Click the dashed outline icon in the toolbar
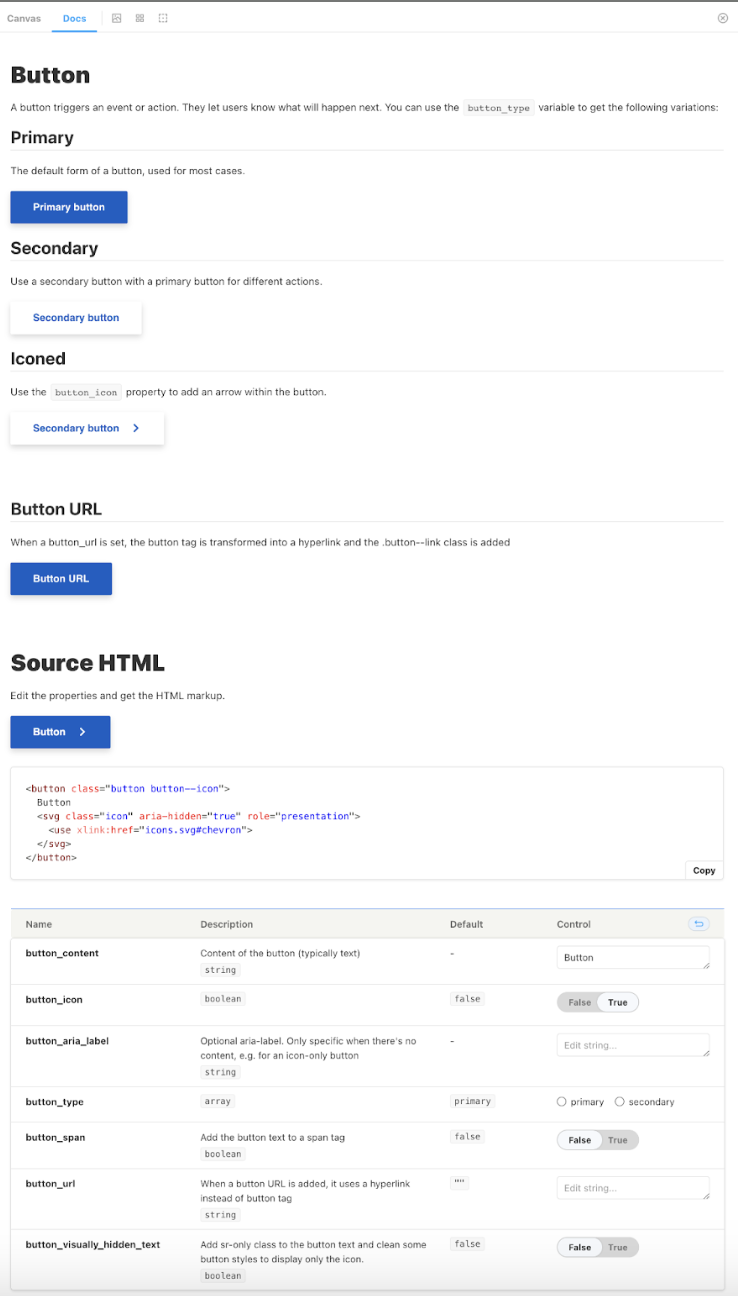This screenshot has width=738, height=1296. (x=163, y=18)
